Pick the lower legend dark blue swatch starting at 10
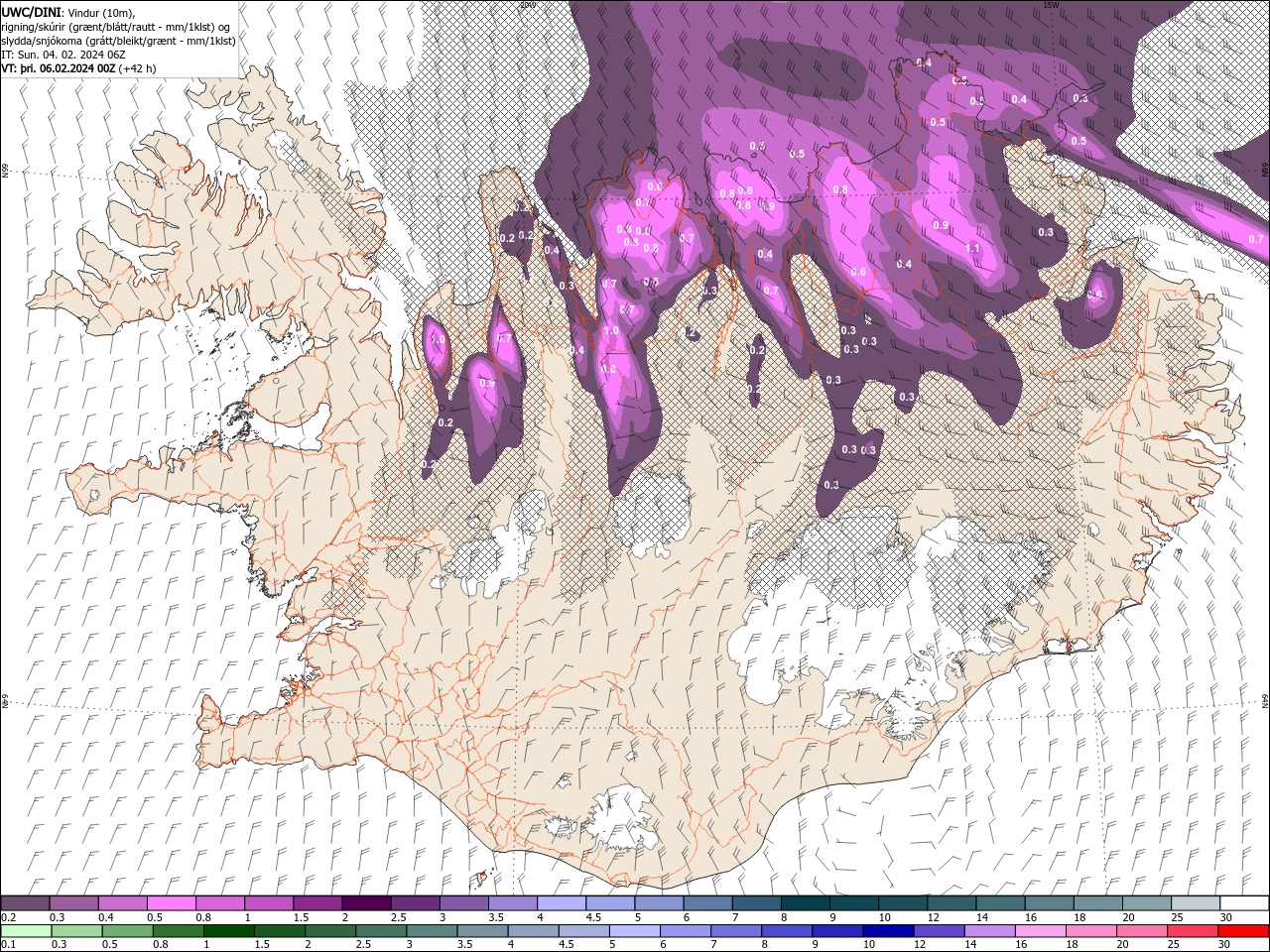Image resolution: width=1270 pixels, height=952 pixels. (x=888, y=931)
